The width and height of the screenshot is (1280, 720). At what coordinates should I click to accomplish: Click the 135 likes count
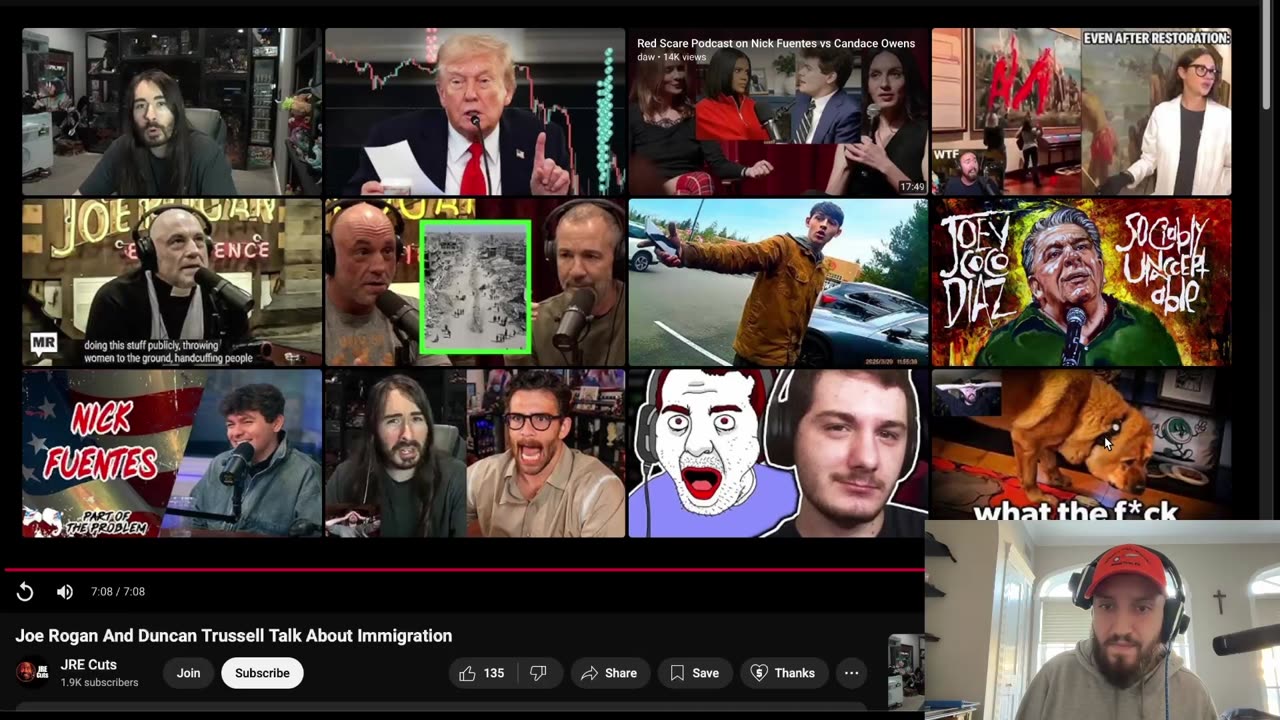tap(494, 673)
